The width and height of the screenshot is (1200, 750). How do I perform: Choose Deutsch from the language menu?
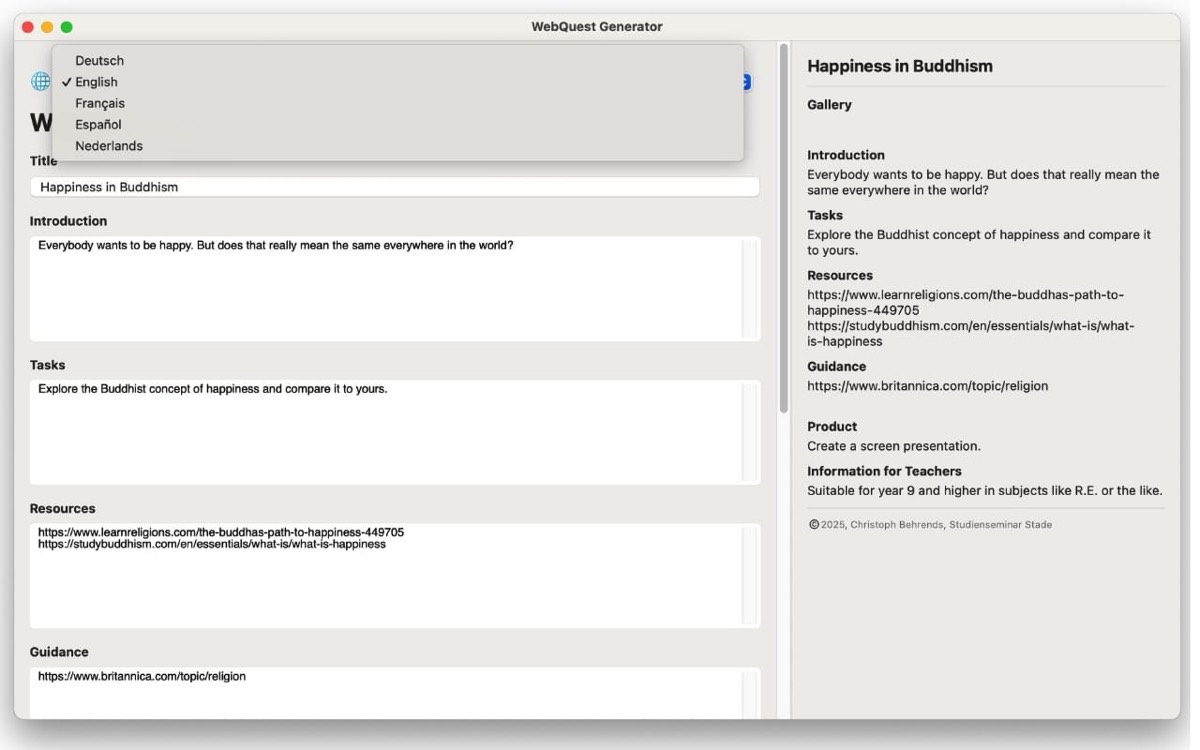(x=398, y=61)
